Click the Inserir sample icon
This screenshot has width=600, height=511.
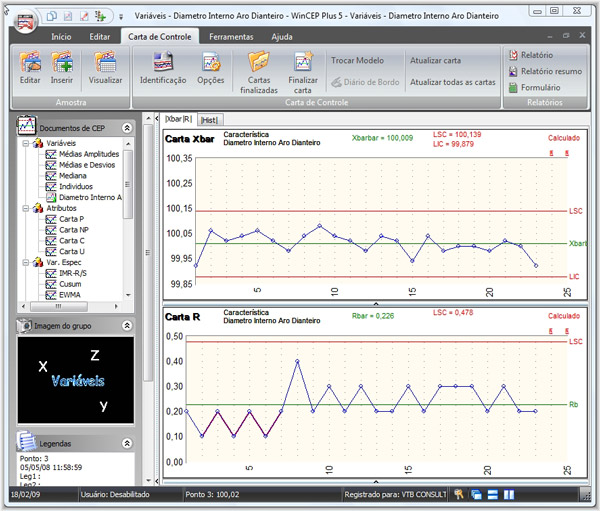(62, 62)
